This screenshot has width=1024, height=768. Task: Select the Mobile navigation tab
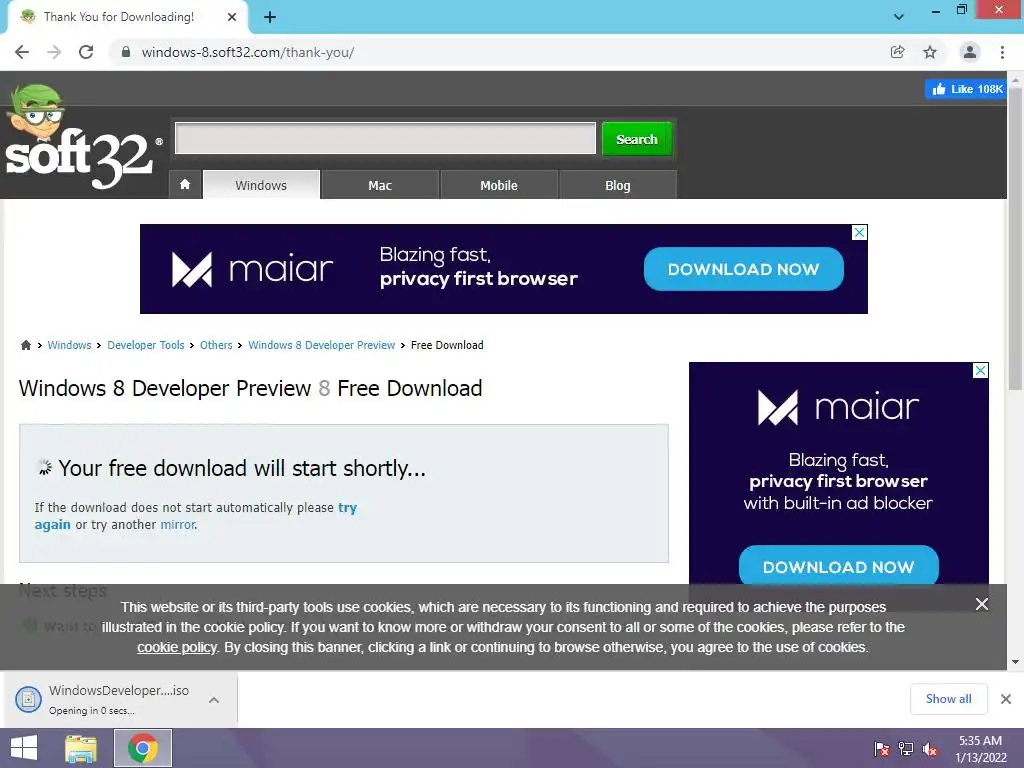point(499,185)
